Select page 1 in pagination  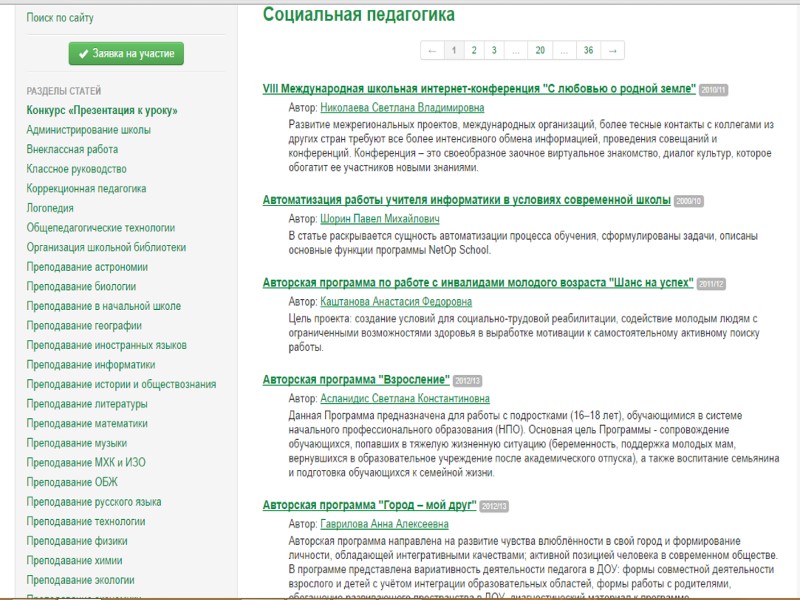pyautogui.click(x=454, y=50)
